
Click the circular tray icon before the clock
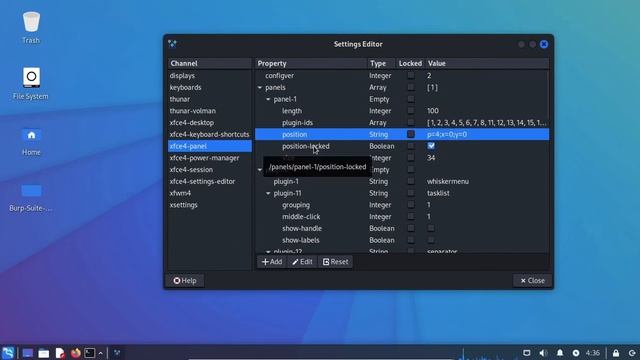pyautogui.click(x=576, y=353)
